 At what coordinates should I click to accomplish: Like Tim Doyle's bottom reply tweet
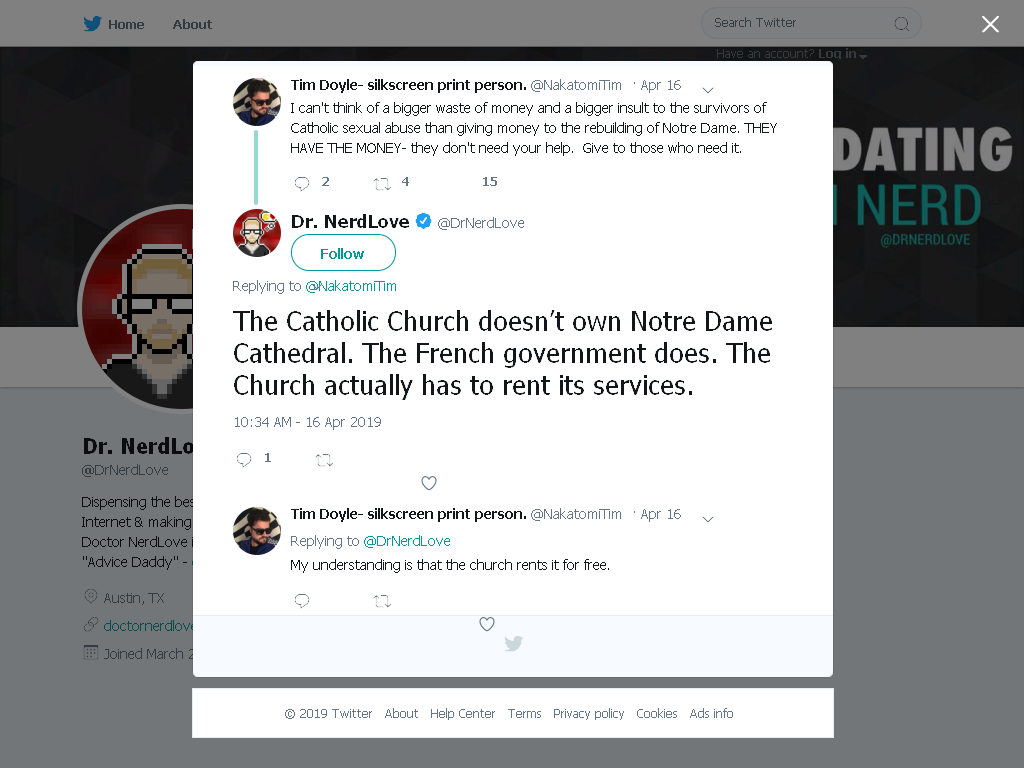tap(487, 624)
